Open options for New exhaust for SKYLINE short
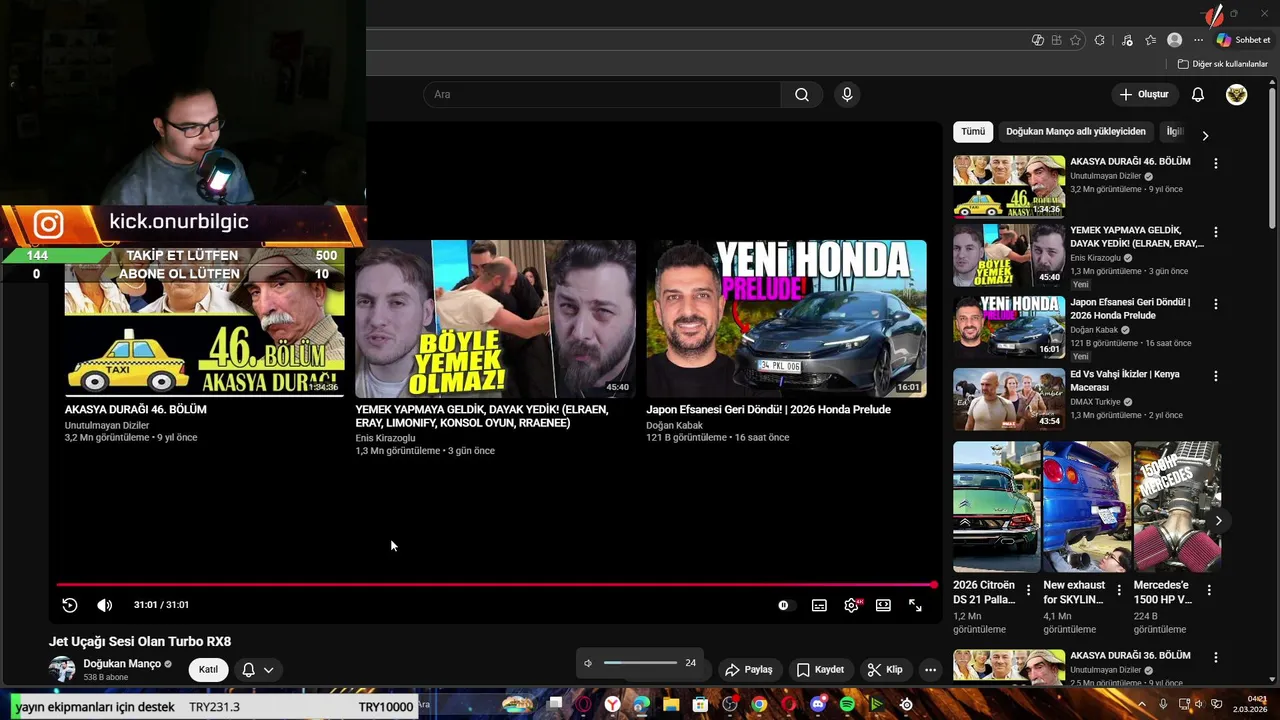The height and width of the screenshot is (720, 1280). pyautogui.click(x=1119, y=590)
